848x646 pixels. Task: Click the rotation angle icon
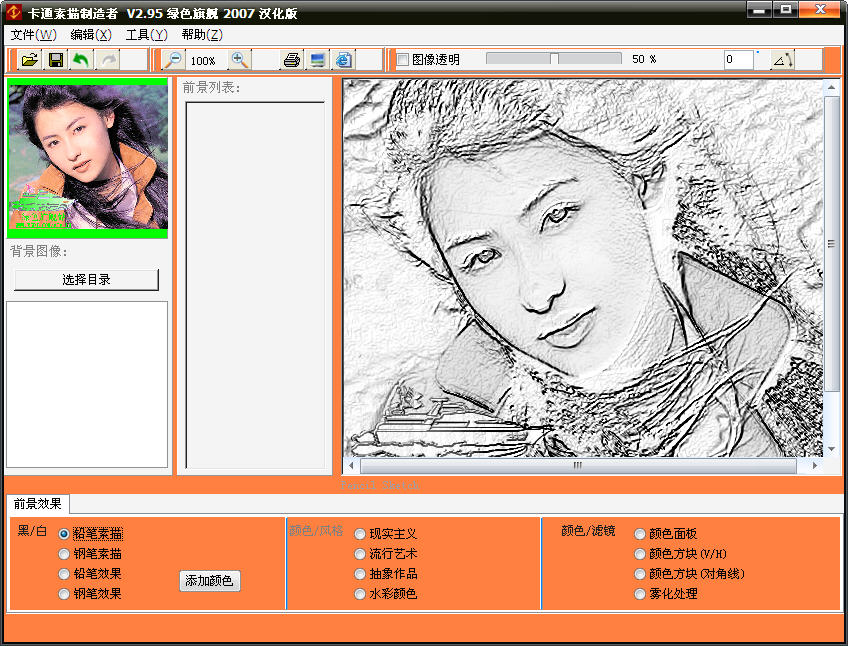click(782, 60)
